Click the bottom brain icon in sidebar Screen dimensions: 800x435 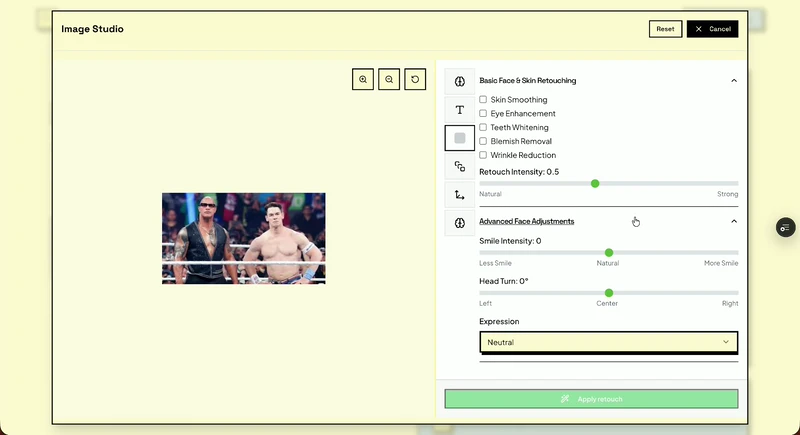coord(460,223)
